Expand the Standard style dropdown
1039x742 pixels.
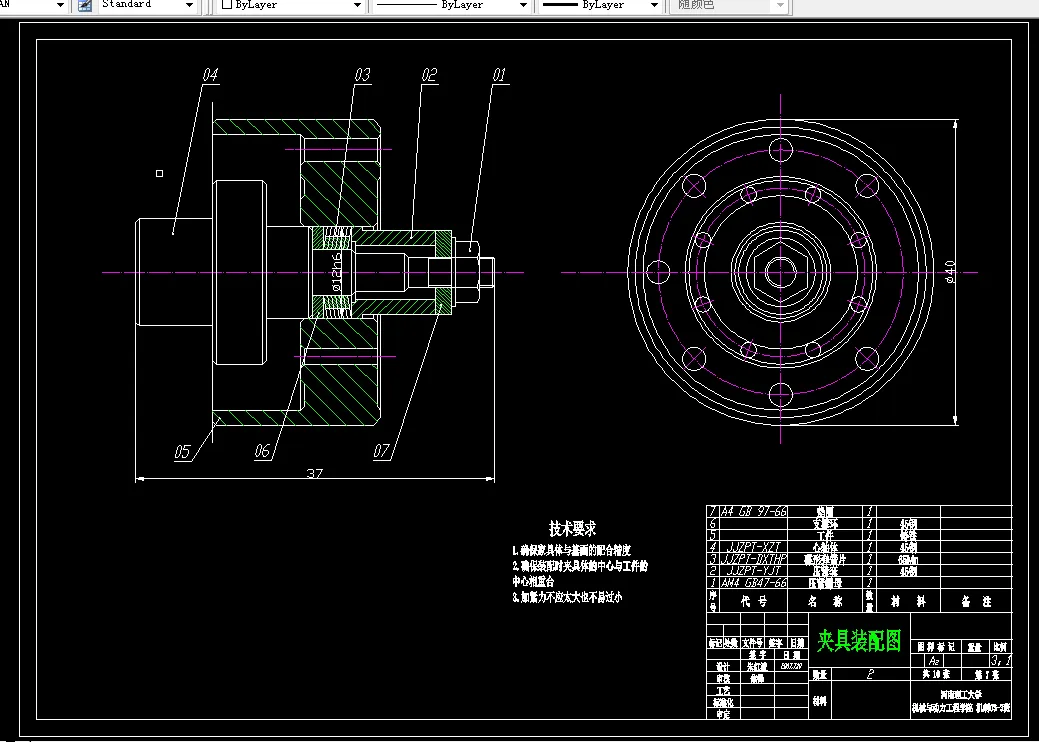190,5
